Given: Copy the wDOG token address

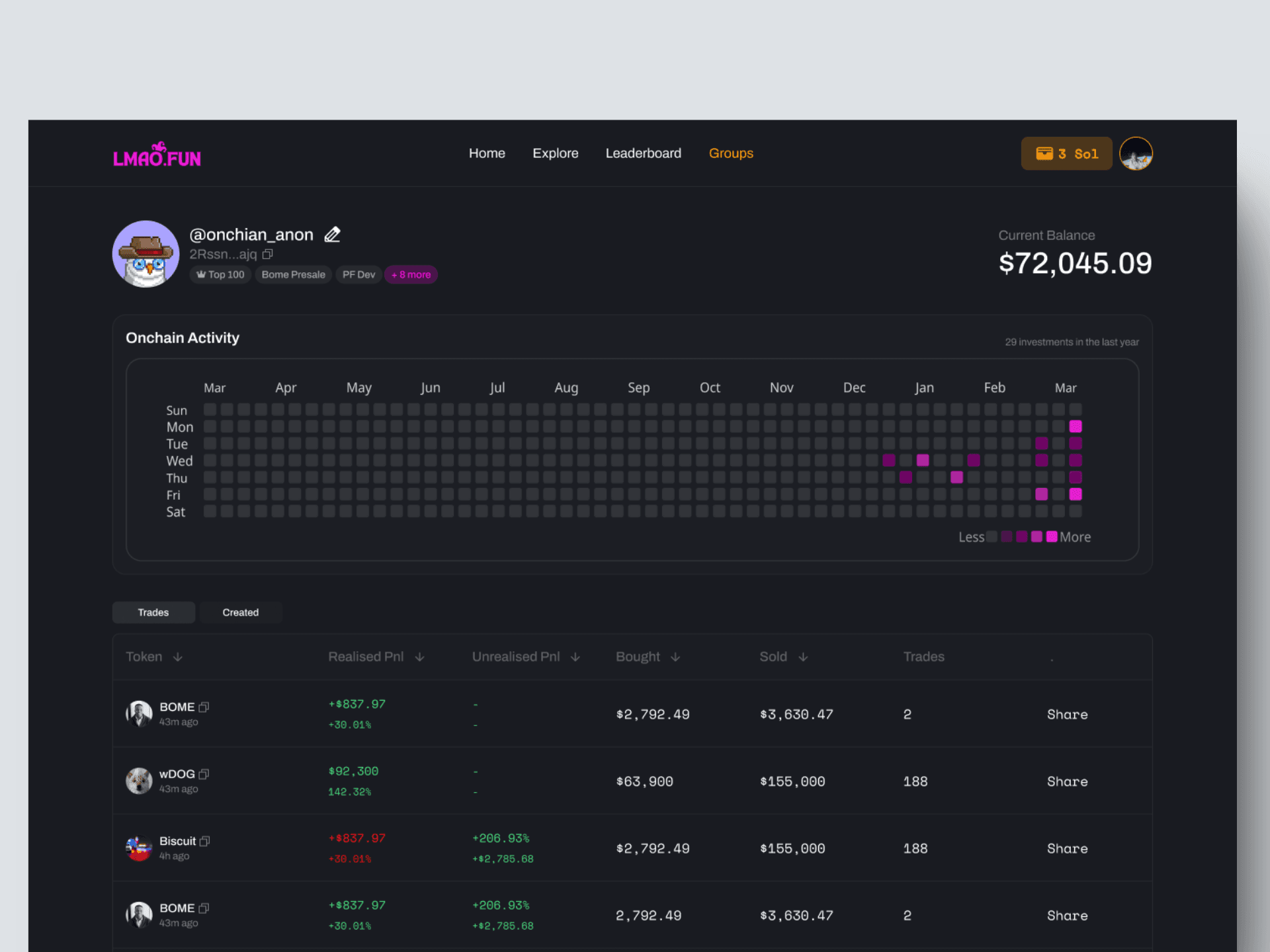Looking at the screenshot, I should 204,774.
